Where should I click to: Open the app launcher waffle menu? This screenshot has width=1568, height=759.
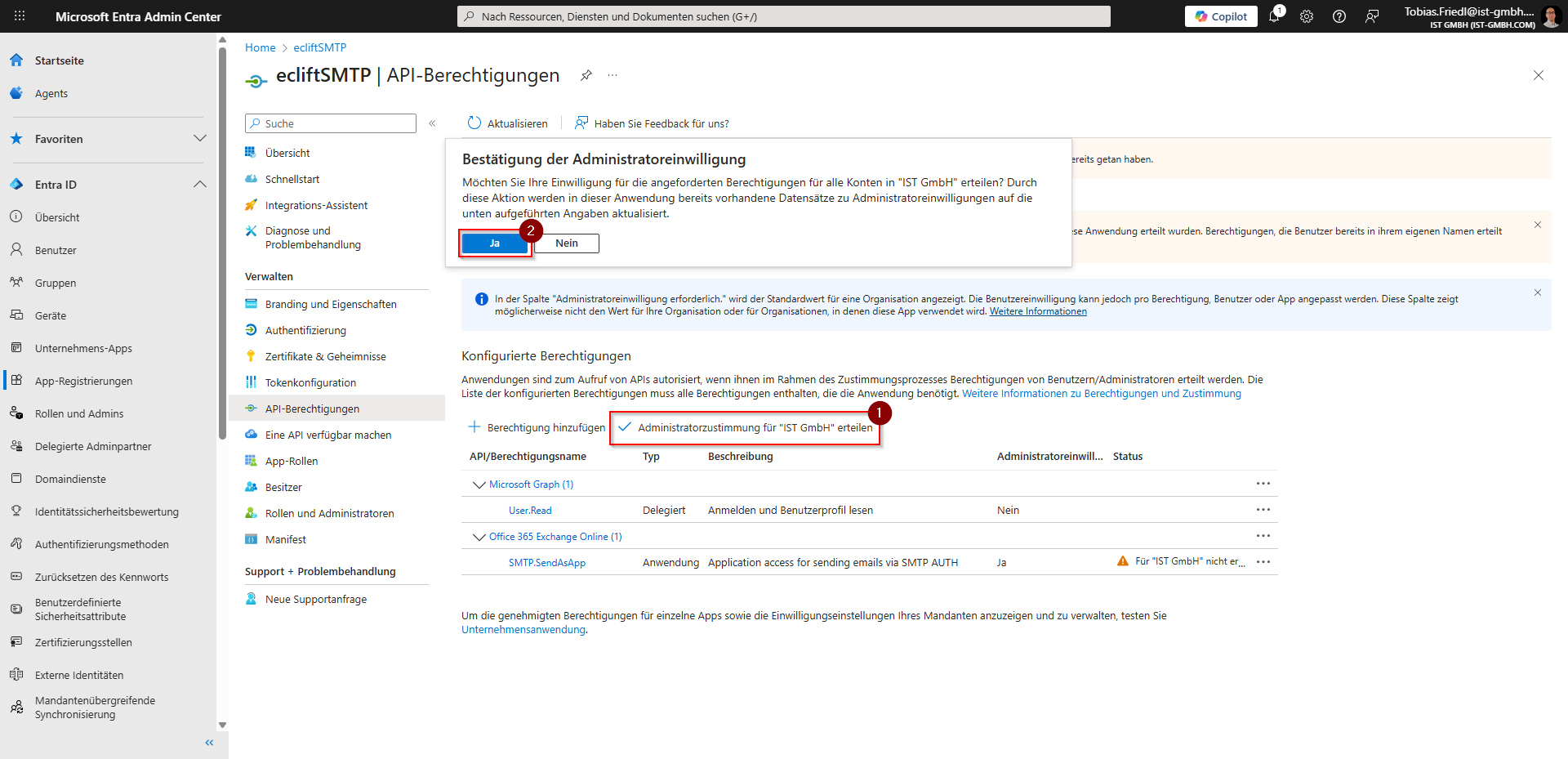click(20, 16)
